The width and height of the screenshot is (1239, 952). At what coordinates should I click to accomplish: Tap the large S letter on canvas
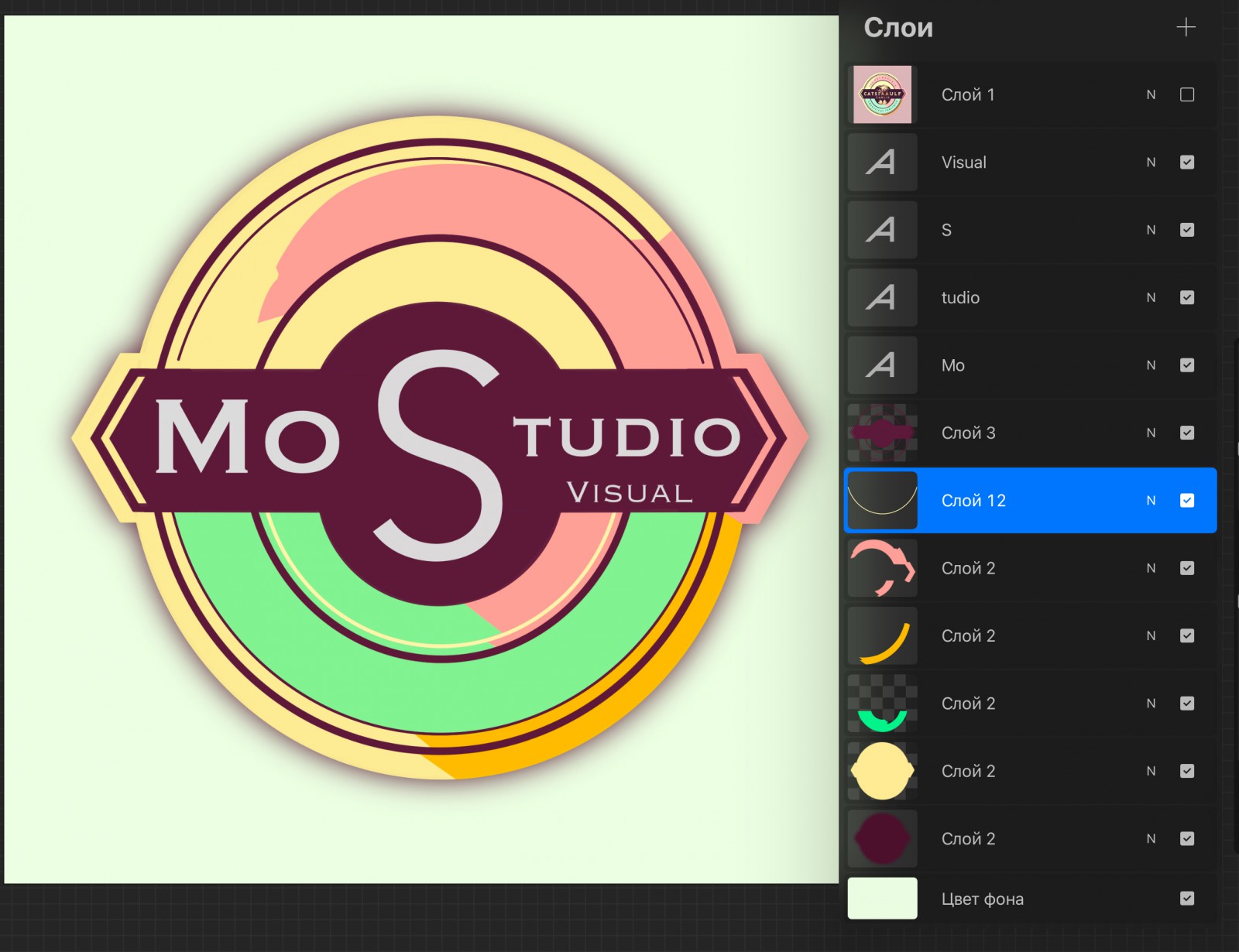[440, 455]
